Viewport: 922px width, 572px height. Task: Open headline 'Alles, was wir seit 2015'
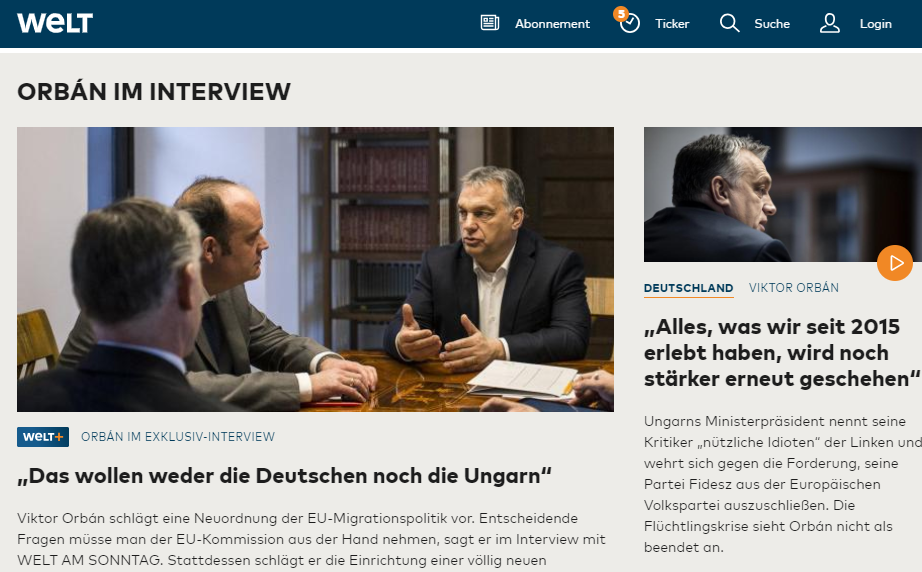pos(782,353)
